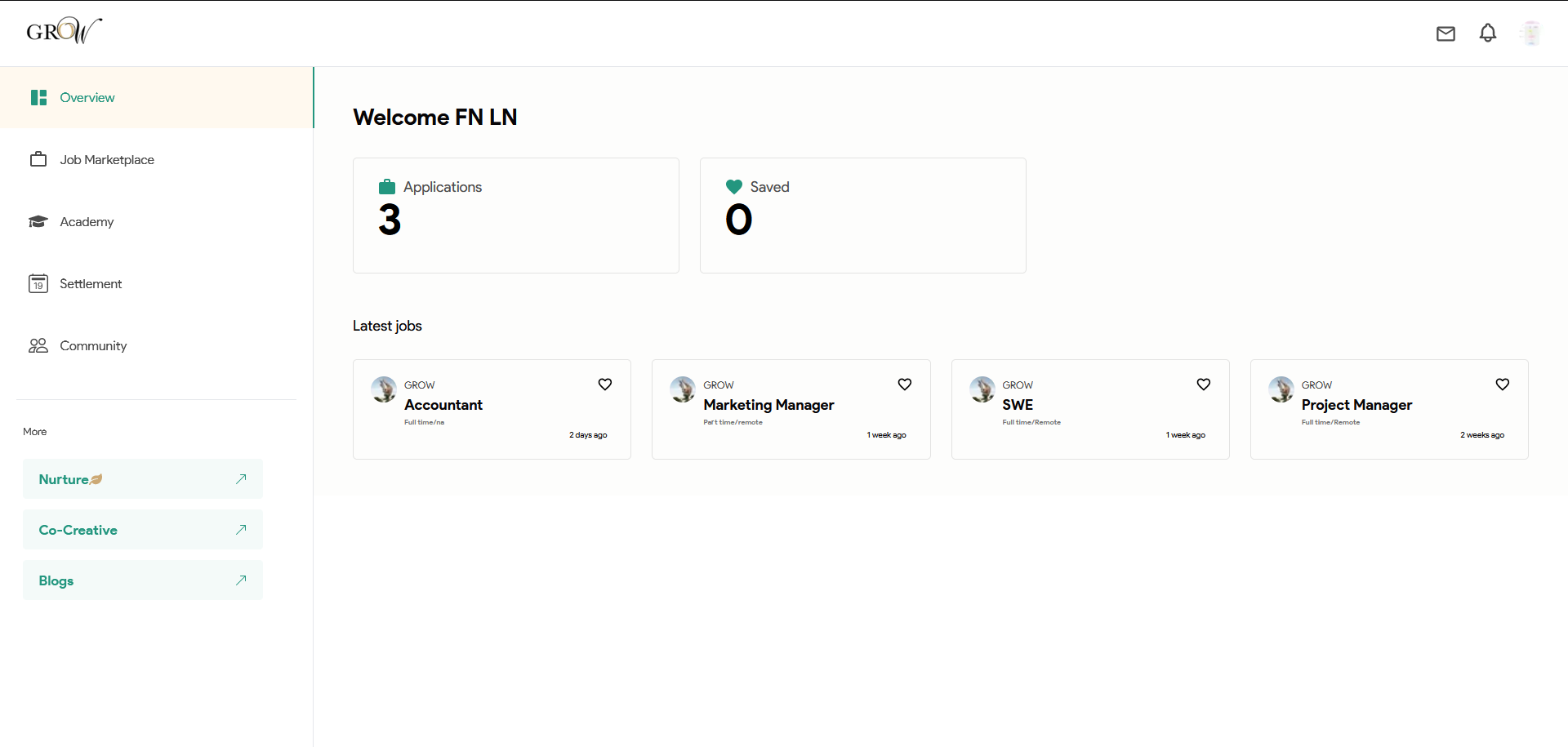Open the Project Manager job title

click(1356, 405)
